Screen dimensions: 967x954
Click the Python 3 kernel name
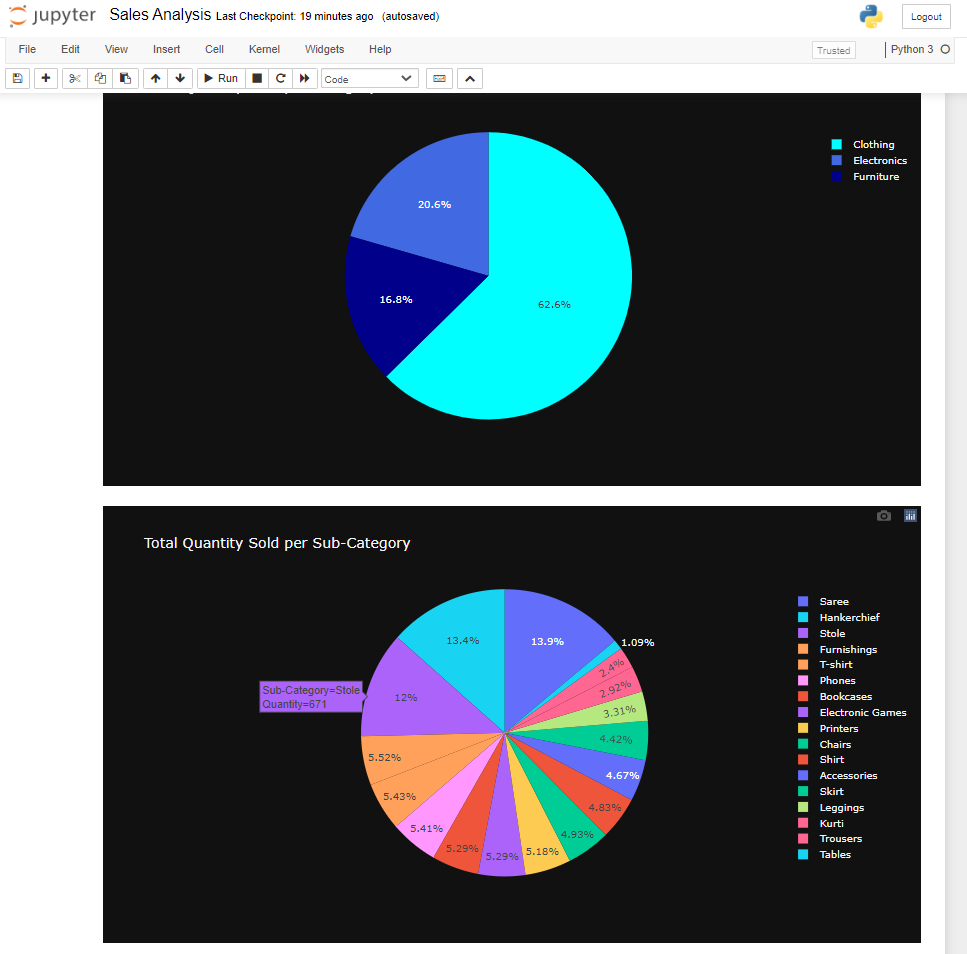tap(911, 49)
